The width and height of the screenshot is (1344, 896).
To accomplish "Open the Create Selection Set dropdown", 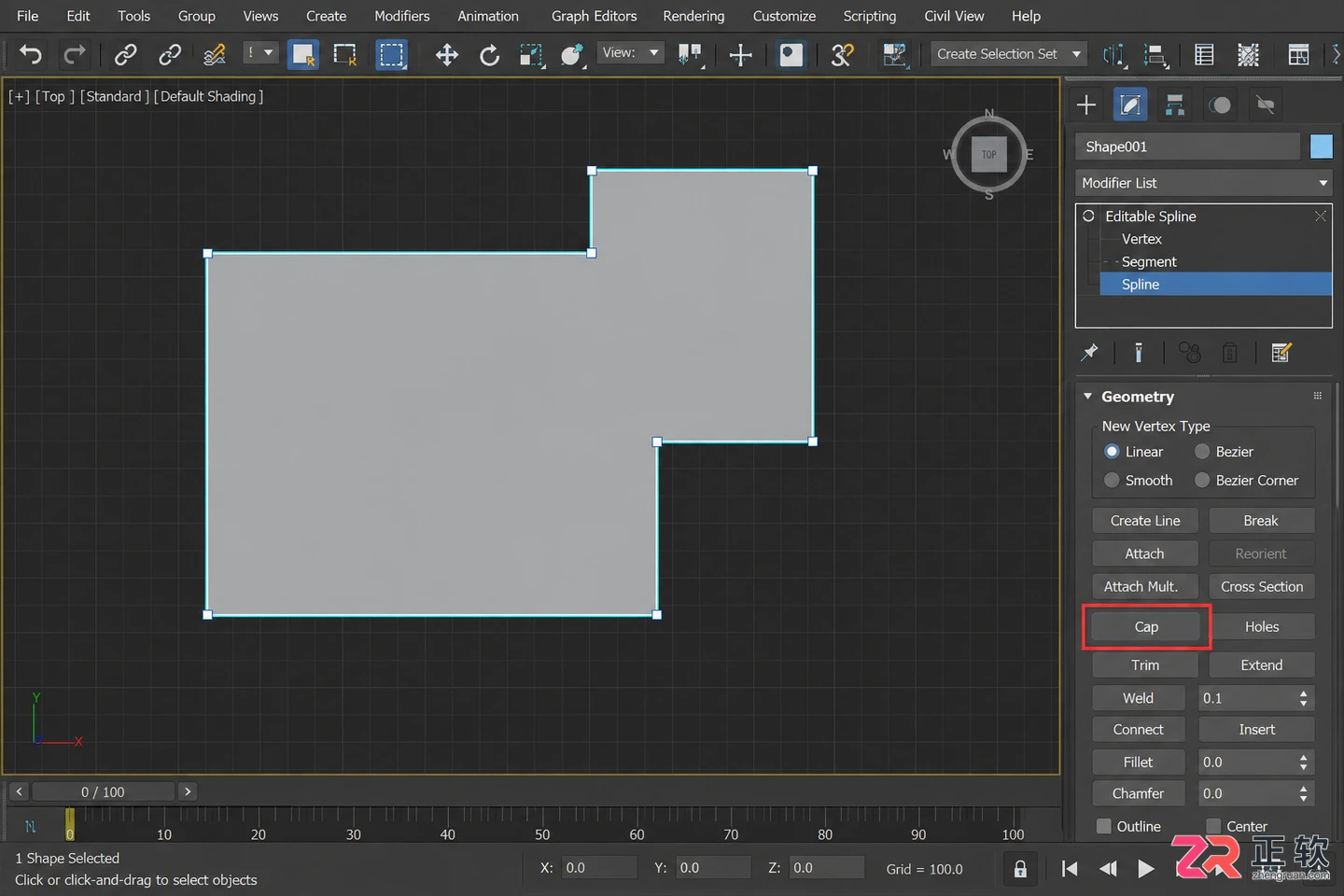I will [x=1010, y=54].
